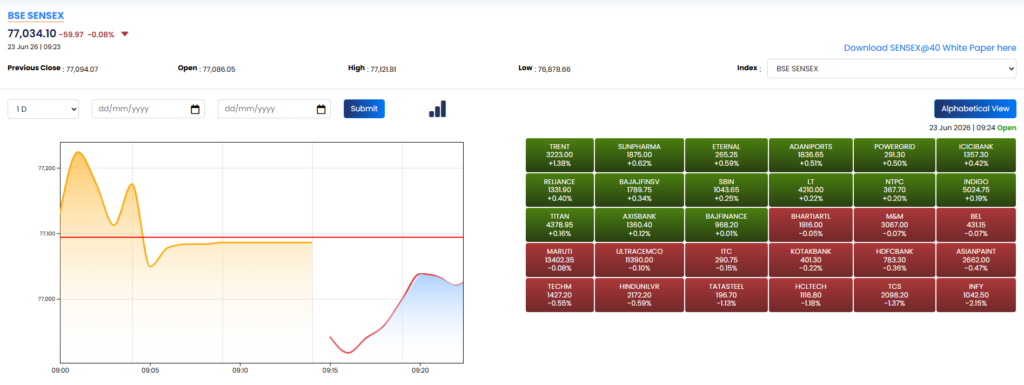Open Download SENSEX@40 White Paper link
Screen dimensions: 1024x385
tap(930, 48)
